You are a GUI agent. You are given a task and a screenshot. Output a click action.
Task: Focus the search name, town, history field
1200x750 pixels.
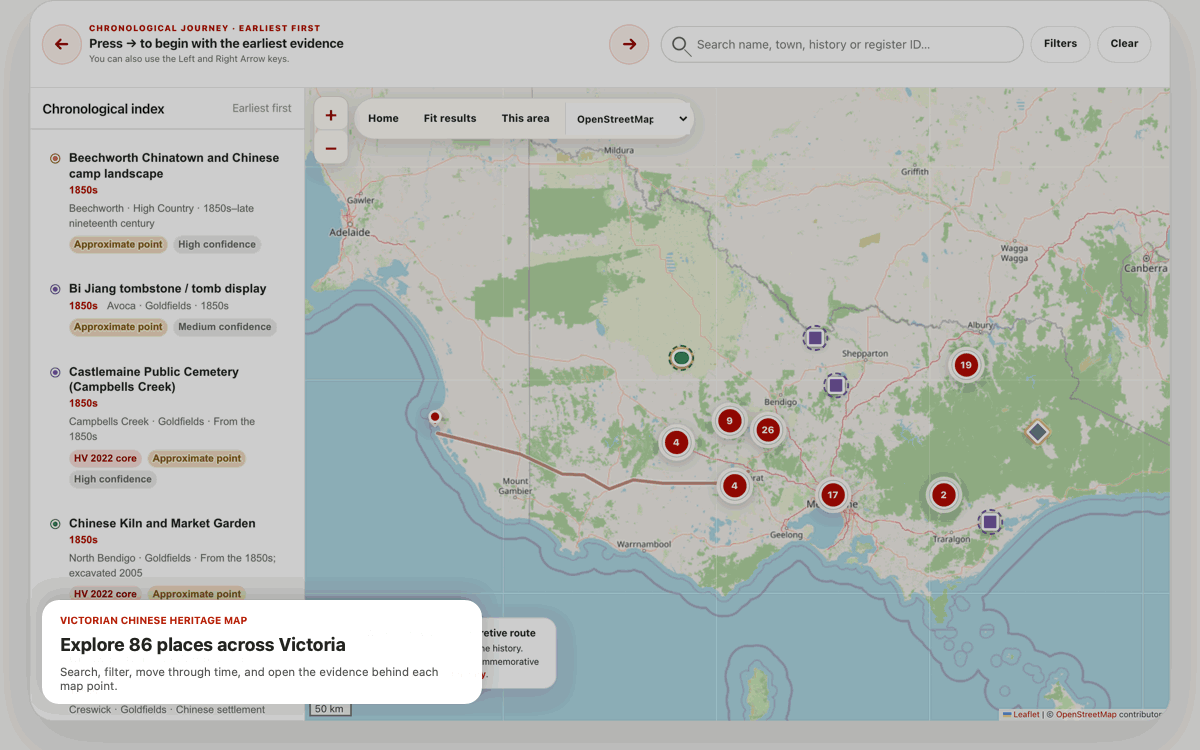pos(842,44)
